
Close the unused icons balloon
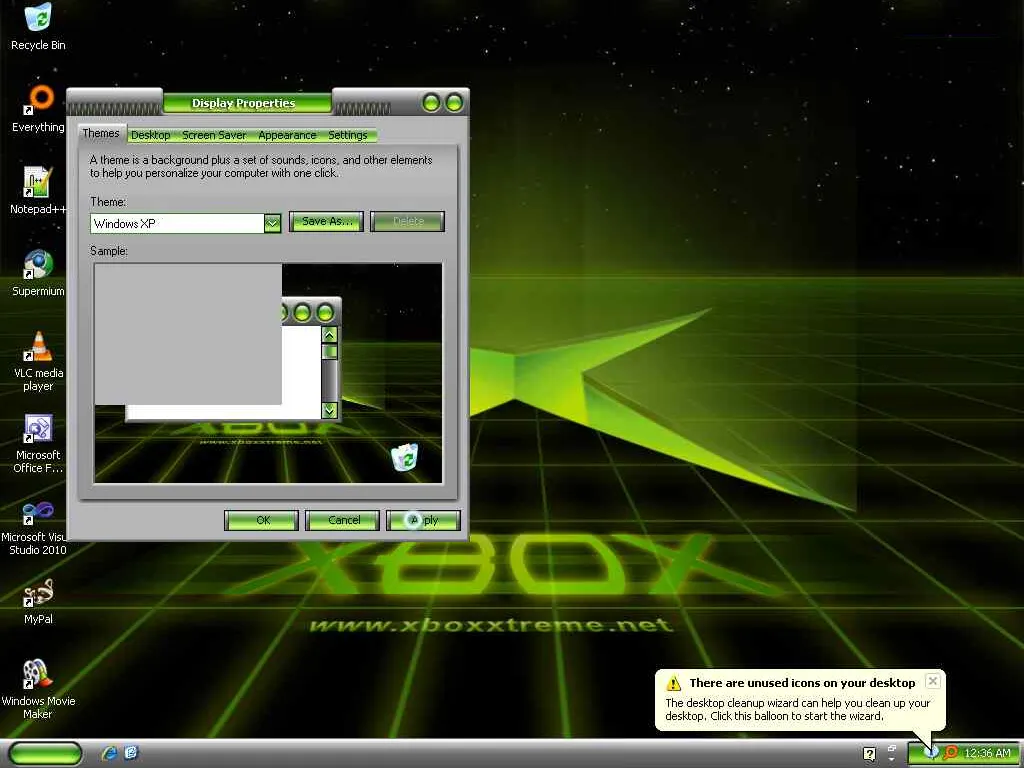coord(933,681)
